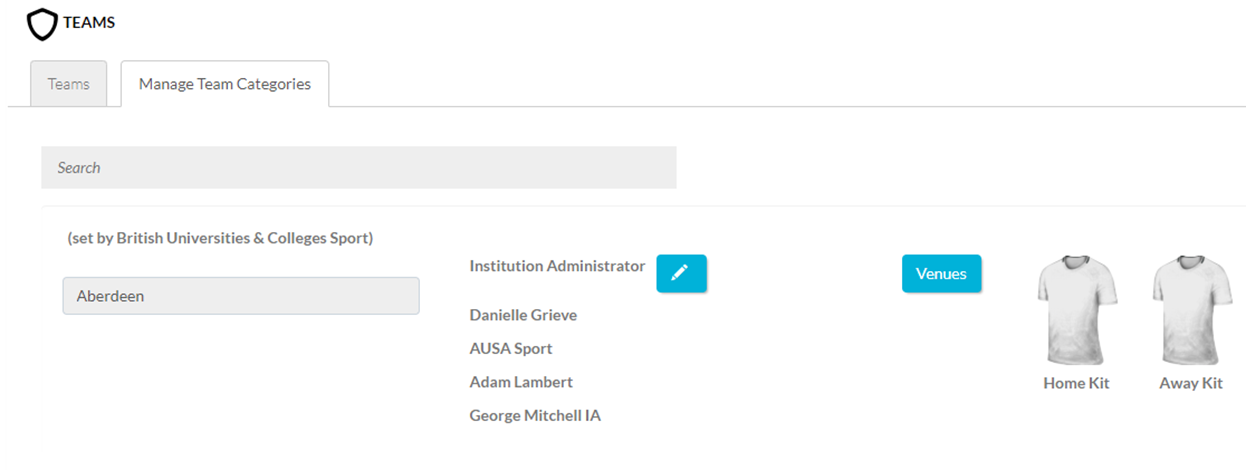Open the Venues button
The width and height of the screenshot is (1246, 470).
pyautogui.click(x=941, y=273)
